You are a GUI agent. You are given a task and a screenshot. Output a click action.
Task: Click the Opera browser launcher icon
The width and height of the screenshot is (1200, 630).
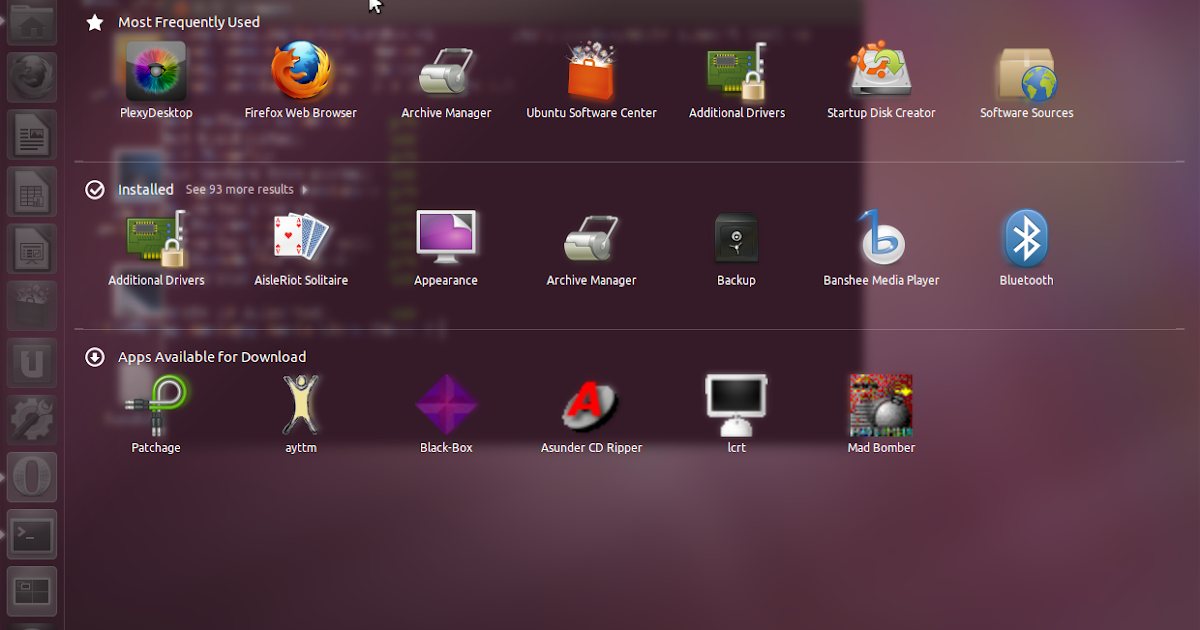32,477
